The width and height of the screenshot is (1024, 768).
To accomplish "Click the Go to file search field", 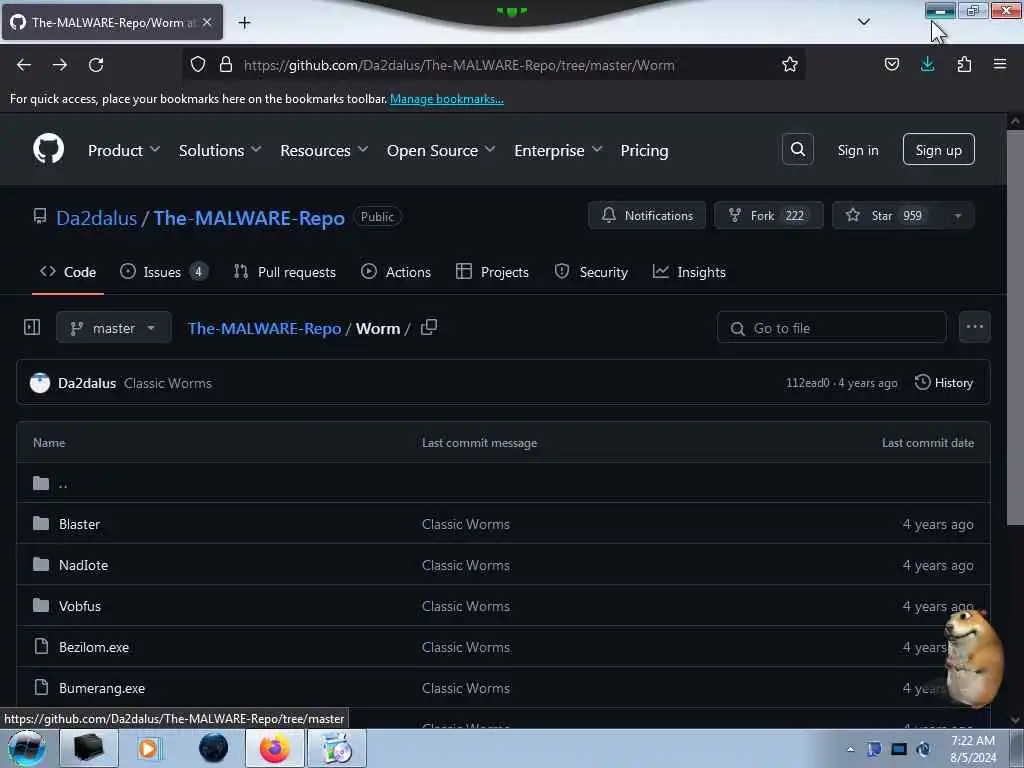I will [x=831, y=327].
